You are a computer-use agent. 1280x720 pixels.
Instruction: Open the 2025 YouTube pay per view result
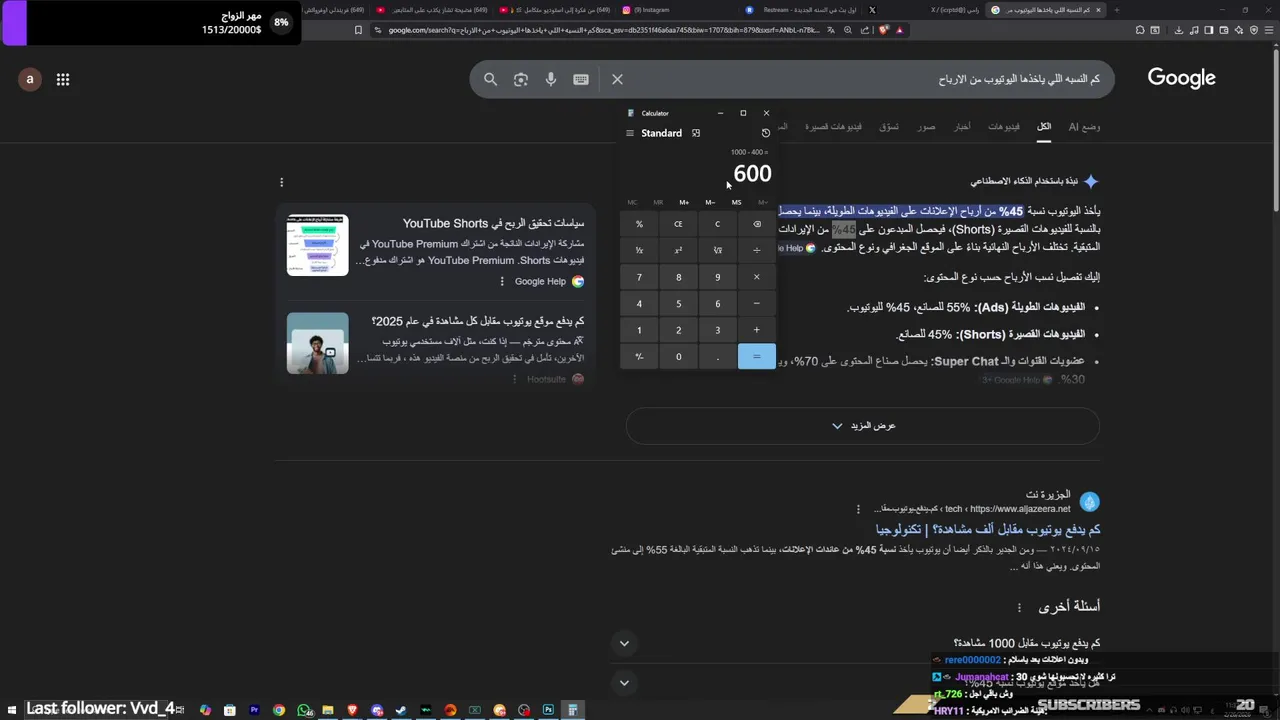point(478,321)
